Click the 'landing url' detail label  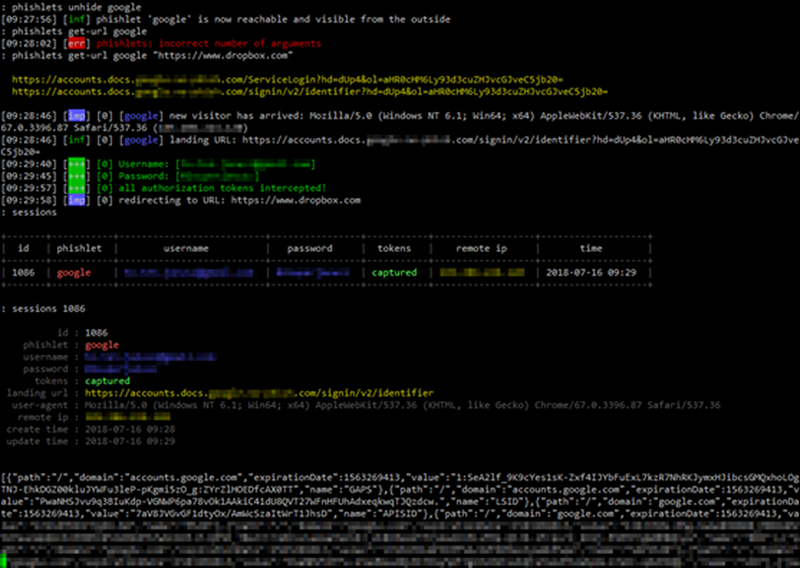[x=37, y=393]
